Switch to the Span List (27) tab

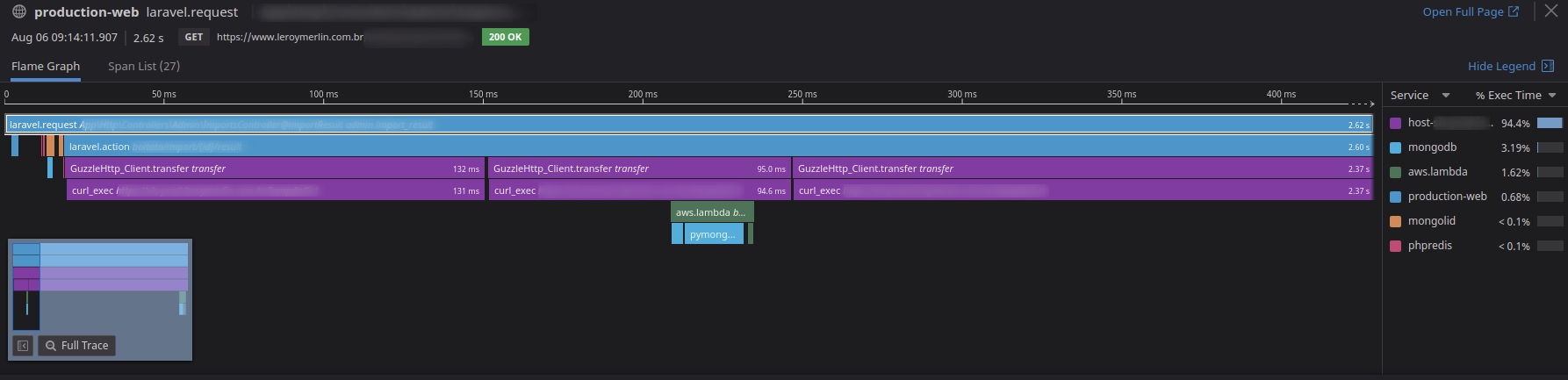[144, 67]
